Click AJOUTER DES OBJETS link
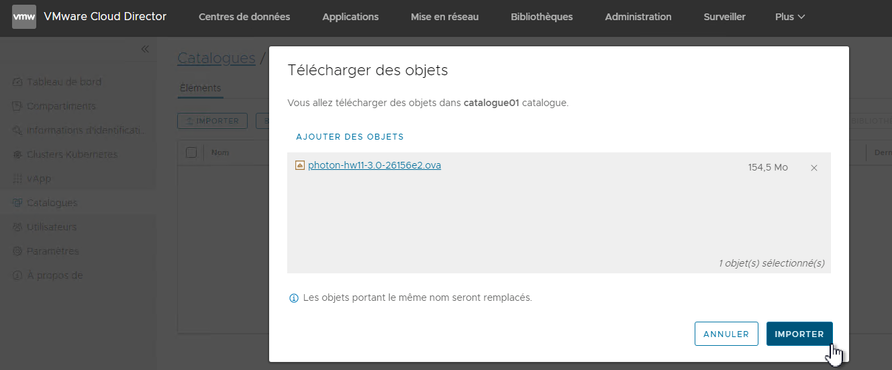 [350, 137]
